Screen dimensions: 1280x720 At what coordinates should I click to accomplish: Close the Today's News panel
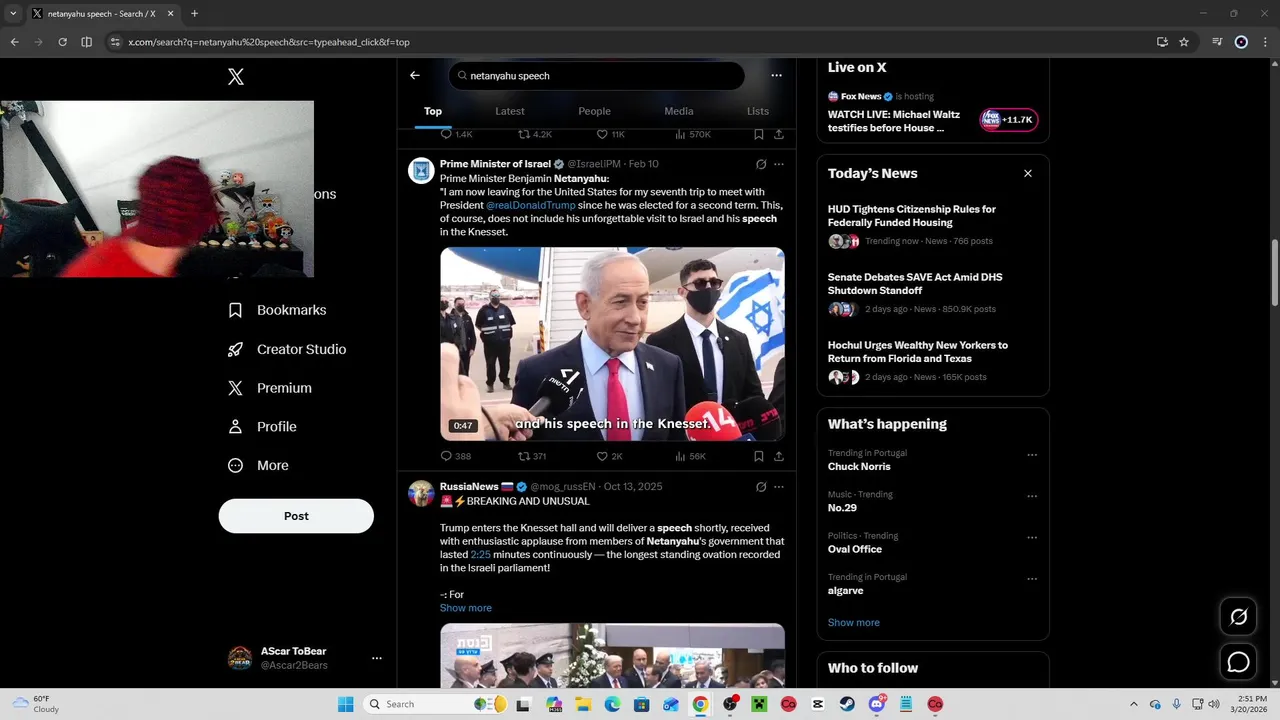[1027, 174]
